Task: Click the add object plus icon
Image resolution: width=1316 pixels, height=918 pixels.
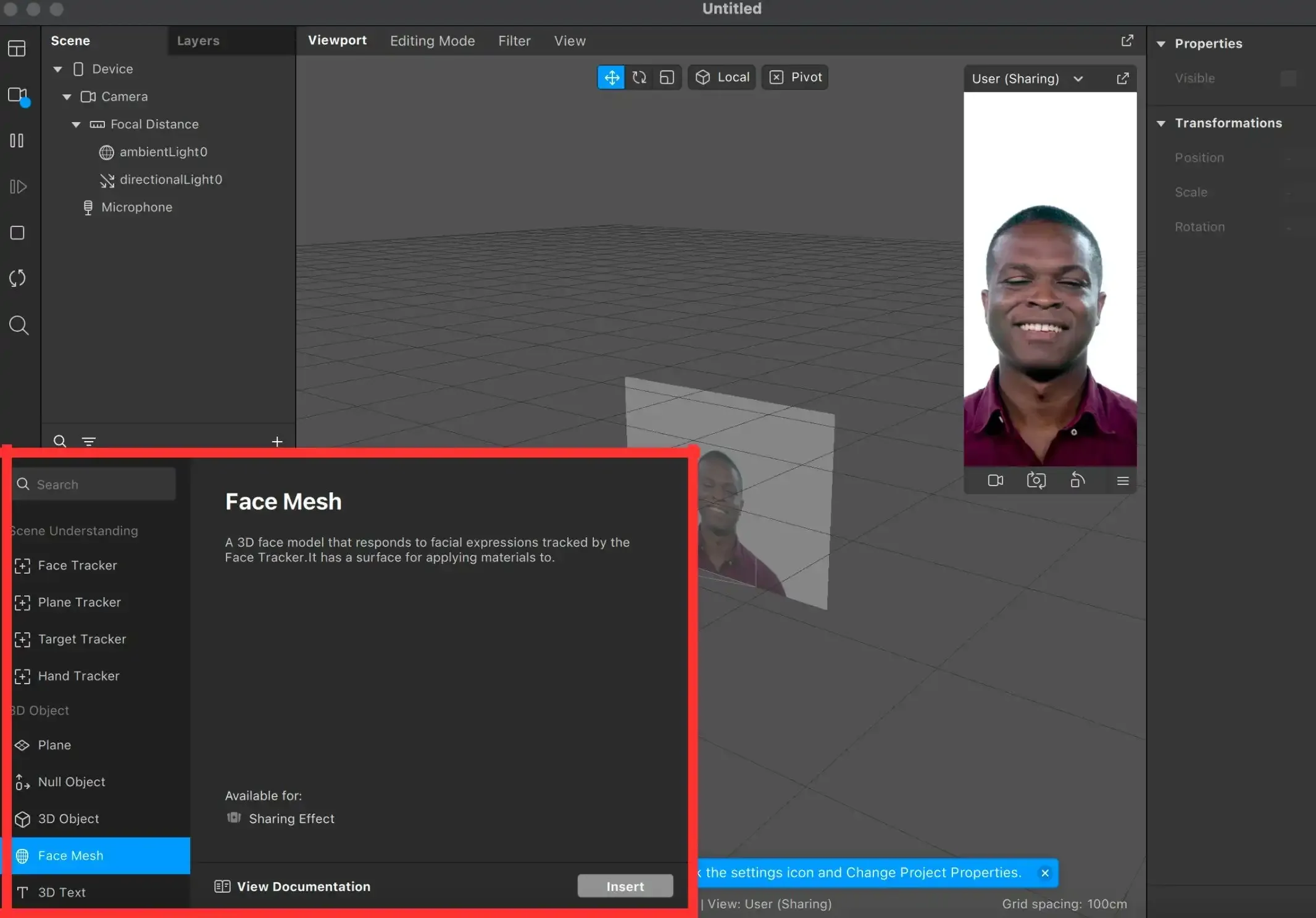Action: pos(277,441)
